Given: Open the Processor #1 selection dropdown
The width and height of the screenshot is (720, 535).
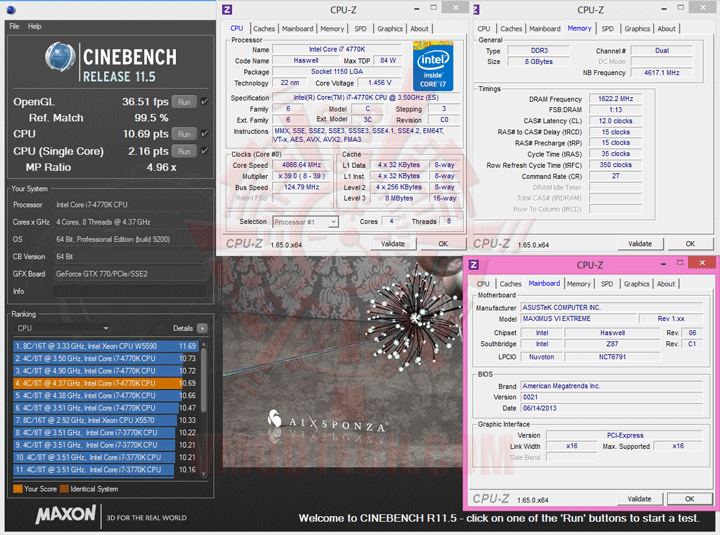Looking at the screenshot, I should click(305, 222).
